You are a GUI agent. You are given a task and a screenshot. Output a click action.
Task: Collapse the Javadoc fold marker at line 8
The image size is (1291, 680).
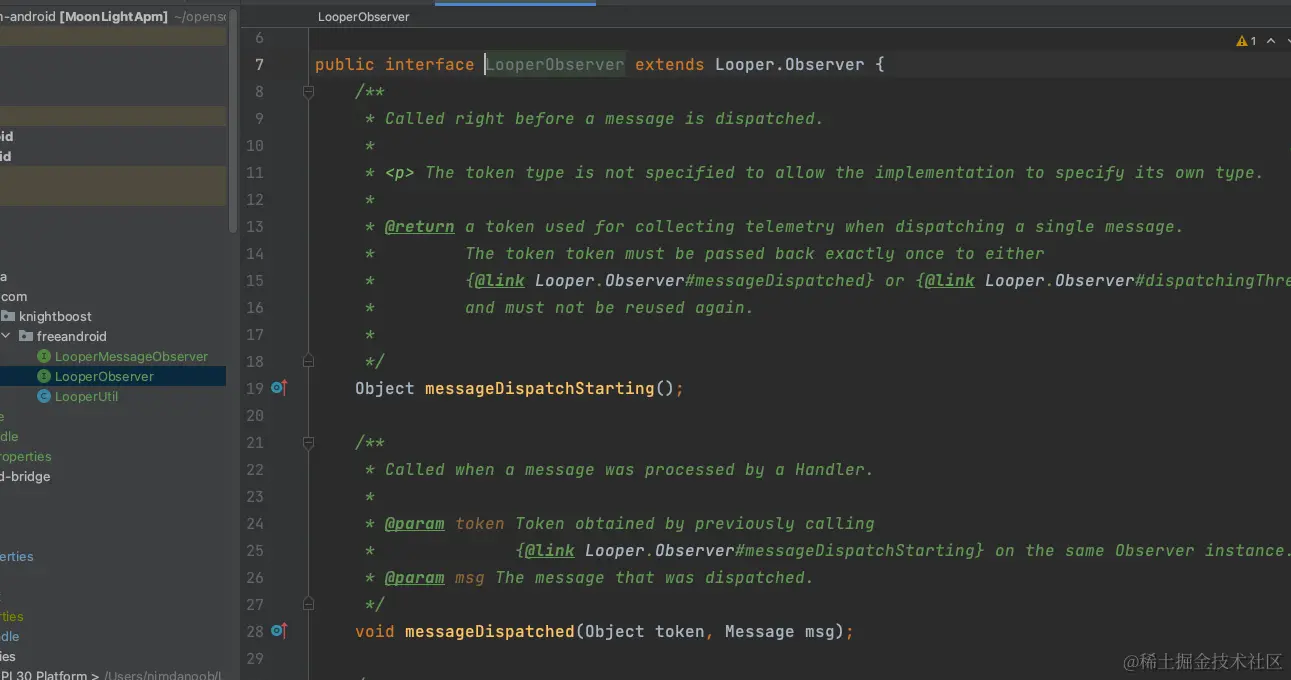click(308, 91)
